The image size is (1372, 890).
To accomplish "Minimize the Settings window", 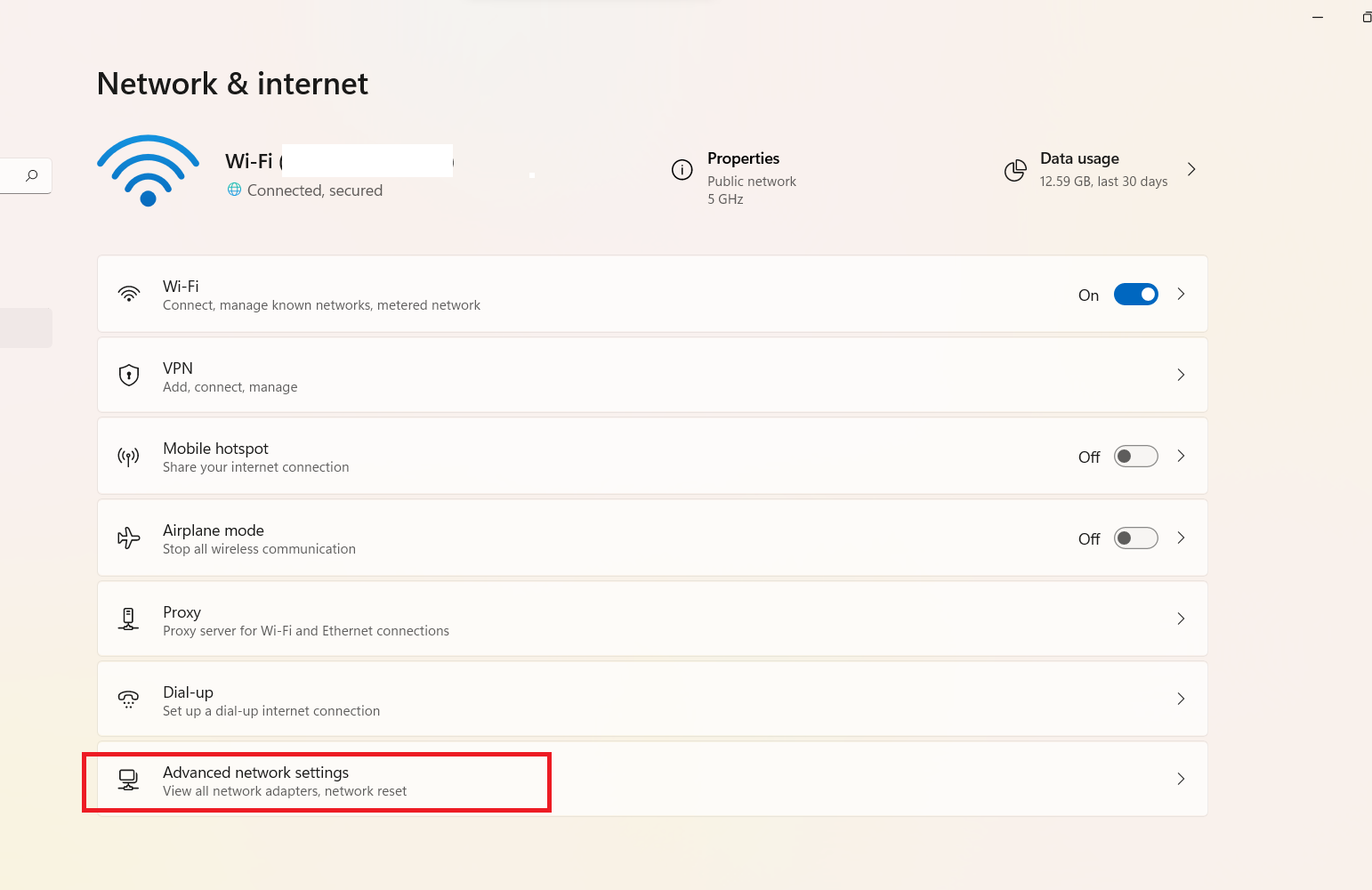I will 1318,17.
